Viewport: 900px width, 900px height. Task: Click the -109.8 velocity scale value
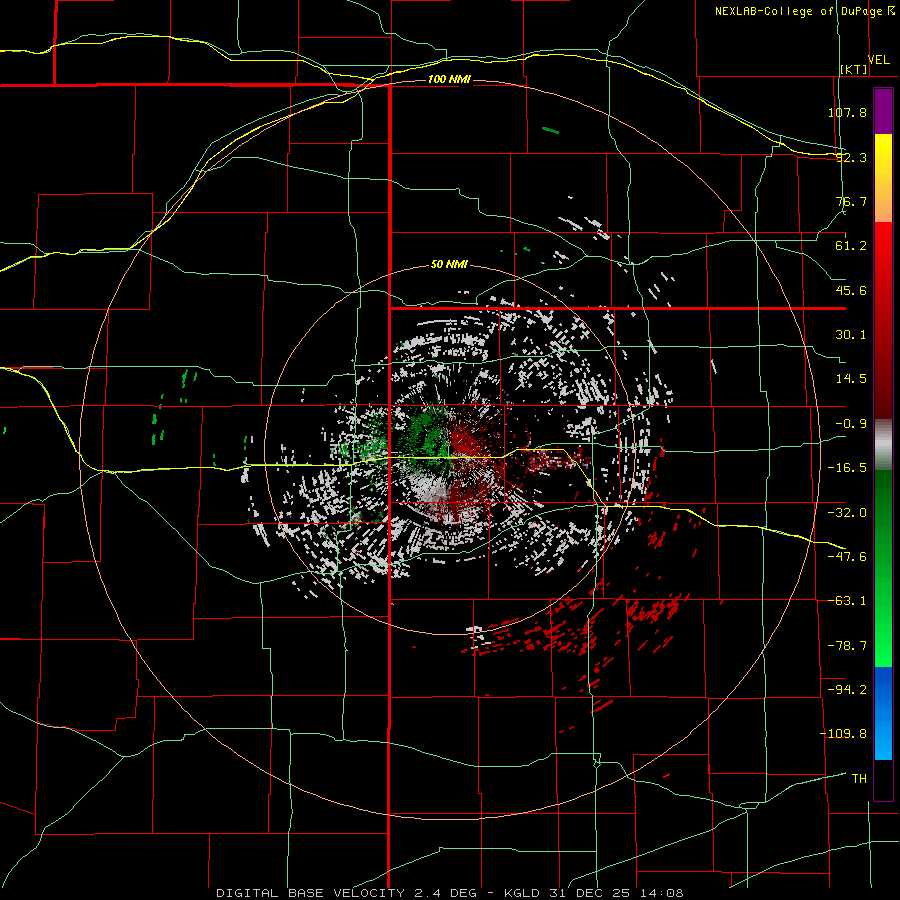coord(843,734)
